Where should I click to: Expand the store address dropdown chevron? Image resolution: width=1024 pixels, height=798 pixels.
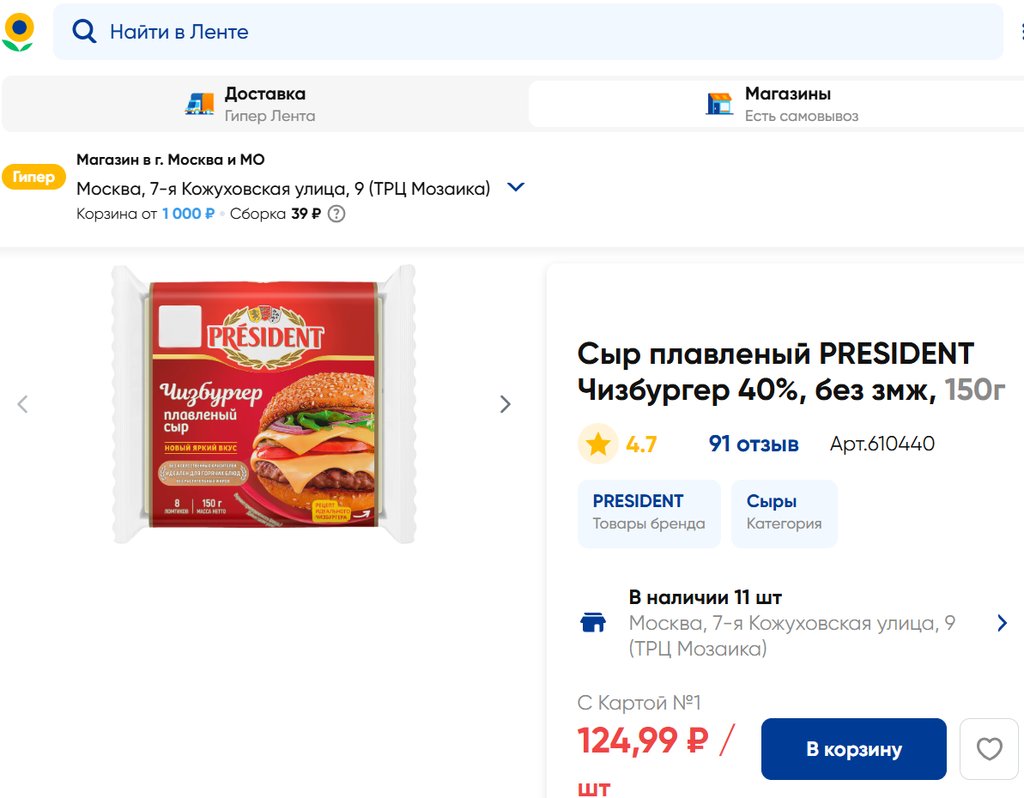(516, 187)
